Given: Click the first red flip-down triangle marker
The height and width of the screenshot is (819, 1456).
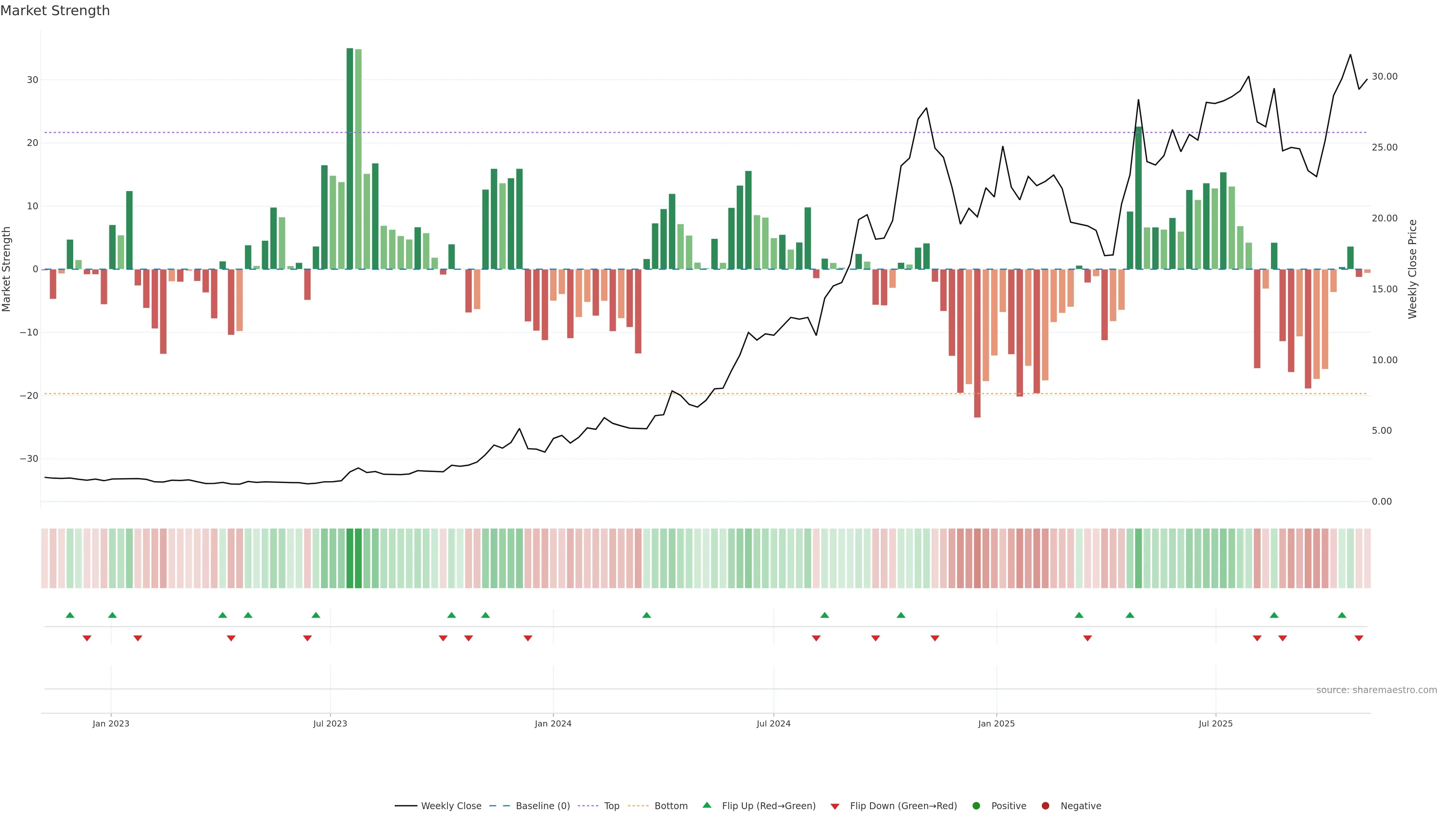Looking at the screenshot, I should (x=87, y=638).
